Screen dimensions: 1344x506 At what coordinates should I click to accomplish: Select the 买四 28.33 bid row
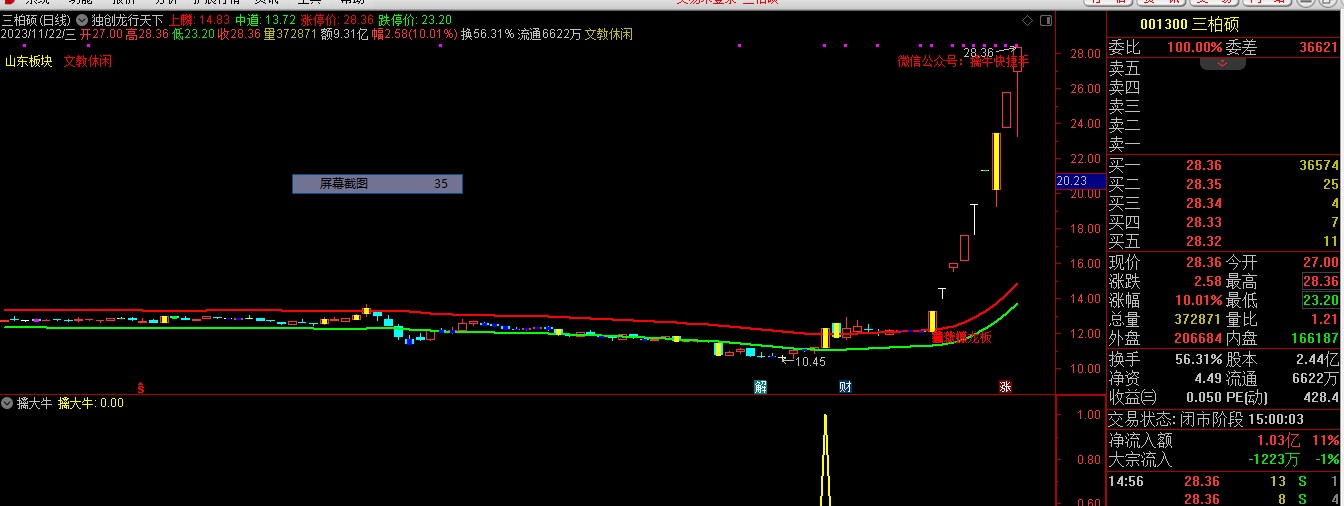pos(1224,222)
